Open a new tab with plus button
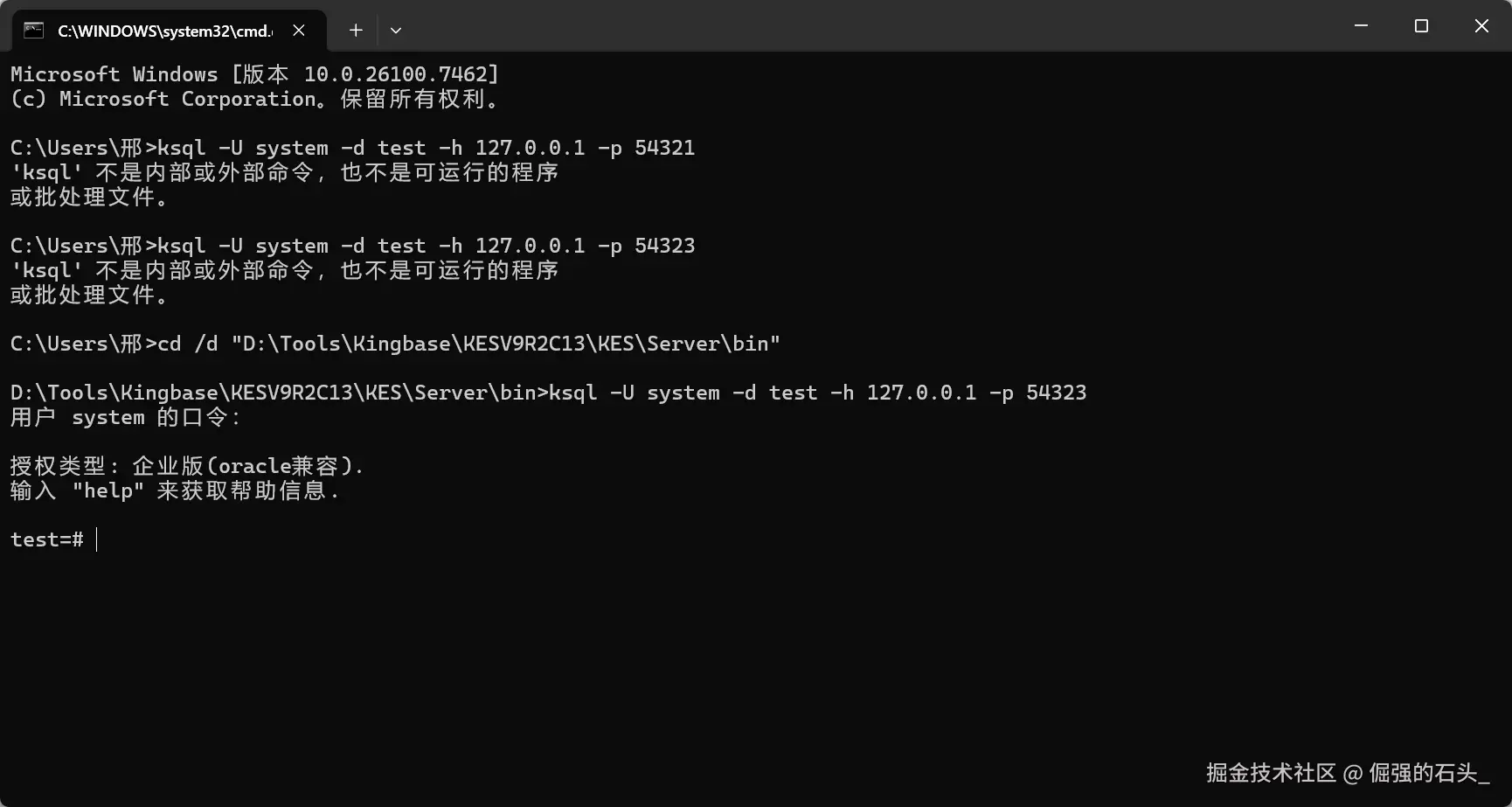 (x=356, y=31)
